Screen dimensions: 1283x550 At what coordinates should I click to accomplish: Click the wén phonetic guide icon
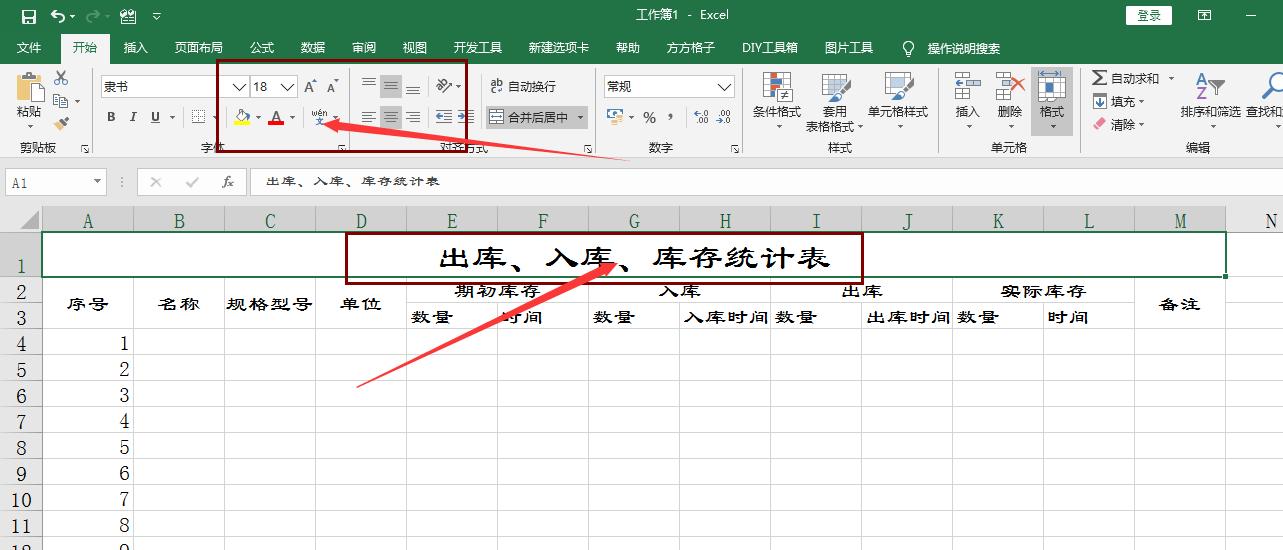(320, 117)
